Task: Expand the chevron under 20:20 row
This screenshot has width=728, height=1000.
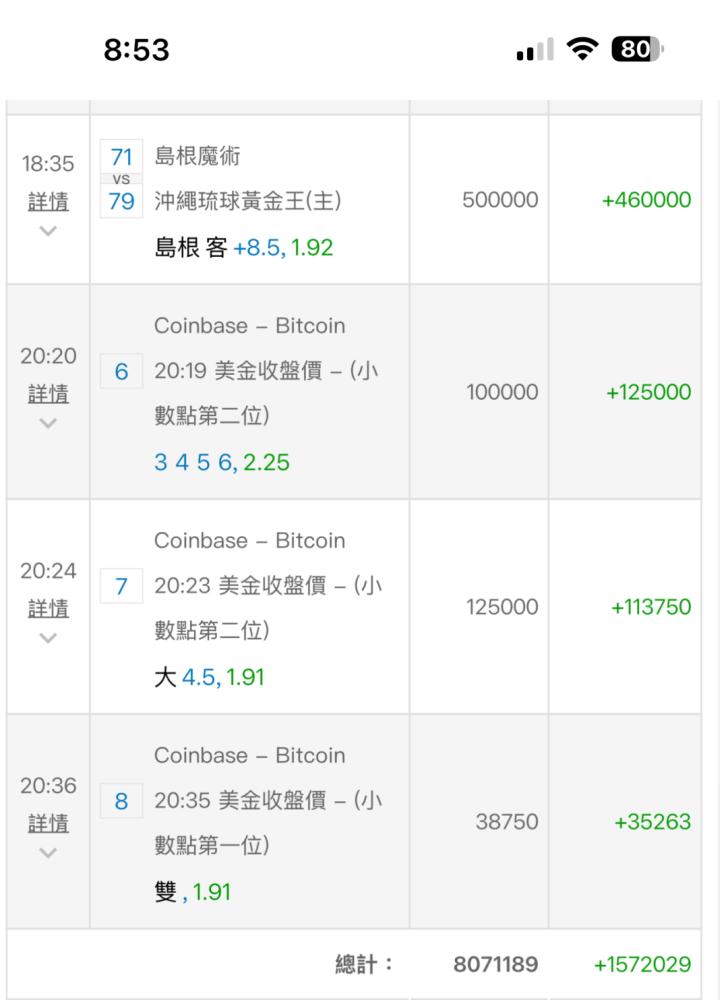Action: [x=48, y=423]
